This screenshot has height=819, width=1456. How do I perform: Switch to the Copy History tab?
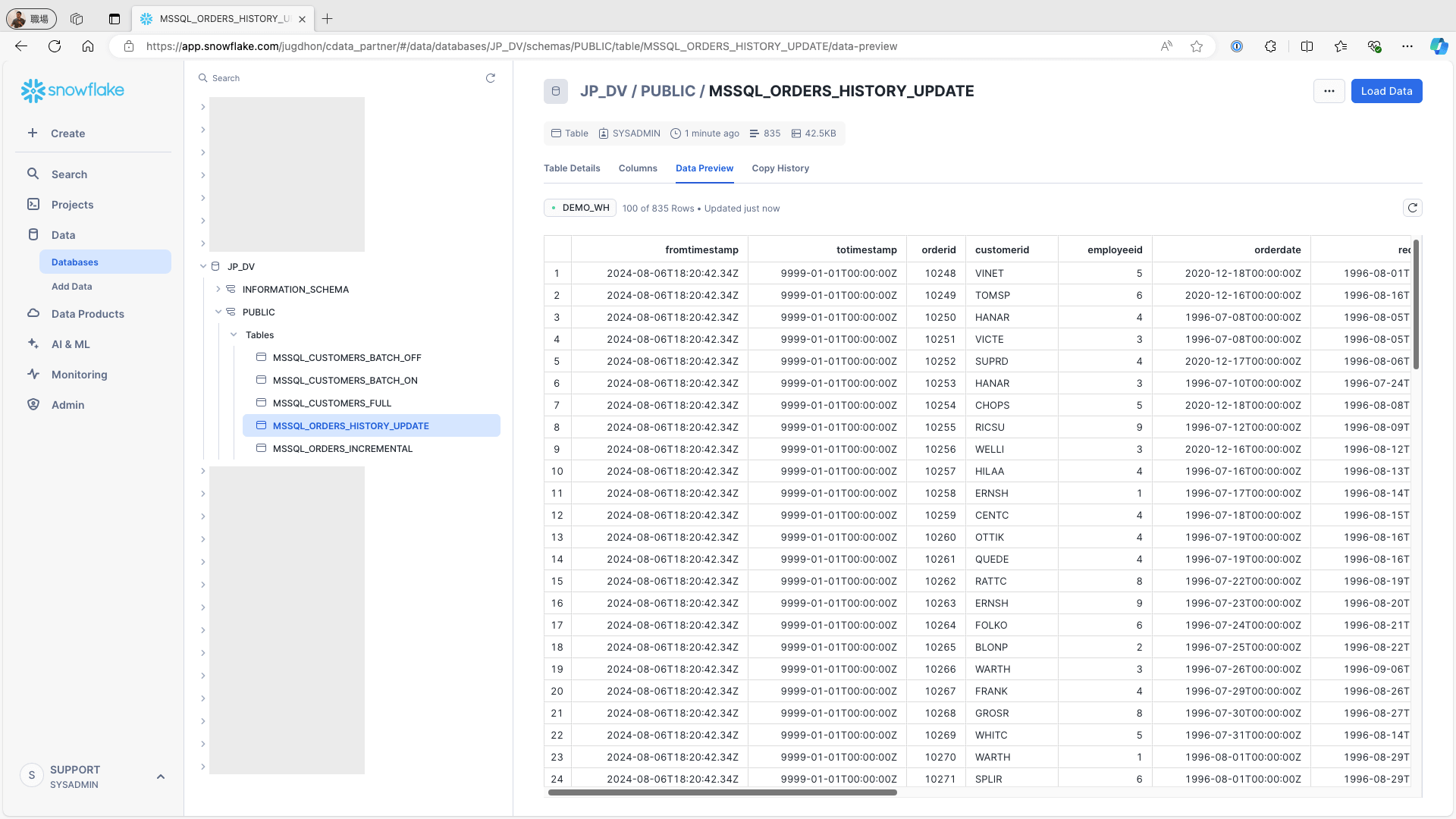(x=780, y=168)
